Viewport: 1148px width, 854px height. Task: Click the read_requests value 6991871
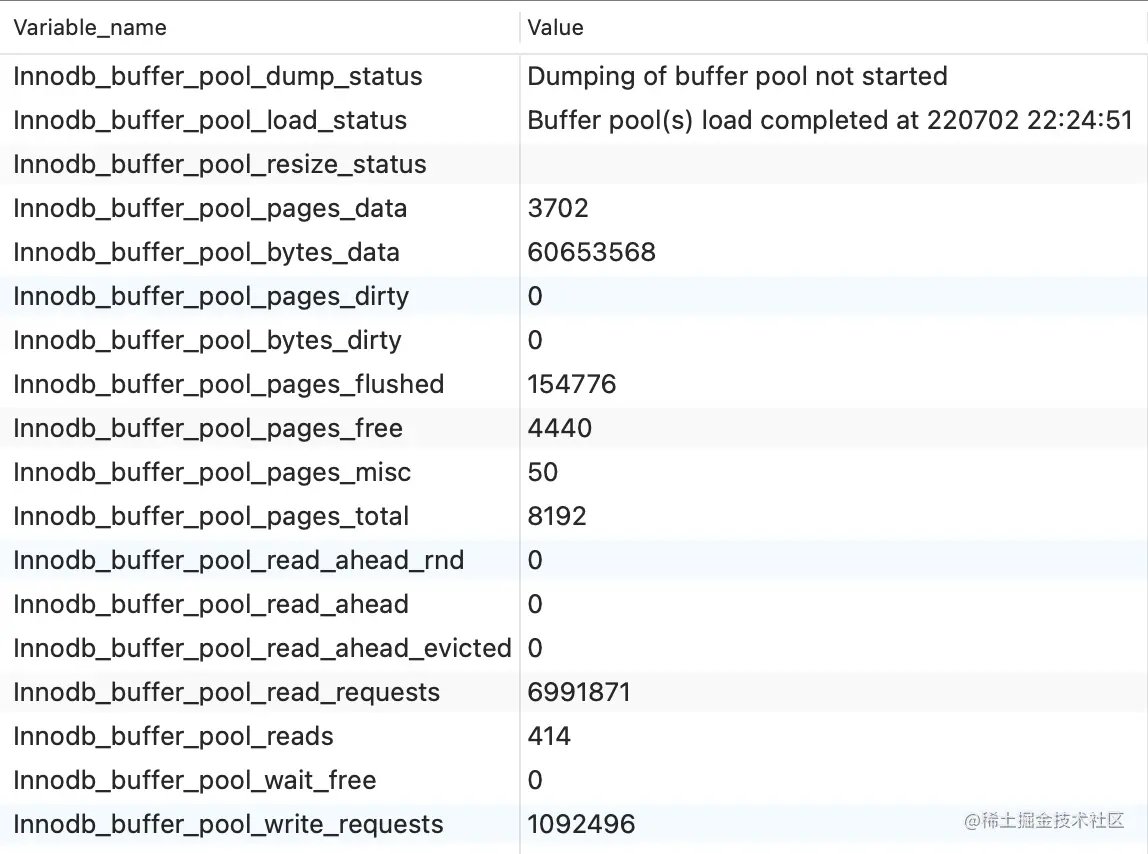point(579,693)
